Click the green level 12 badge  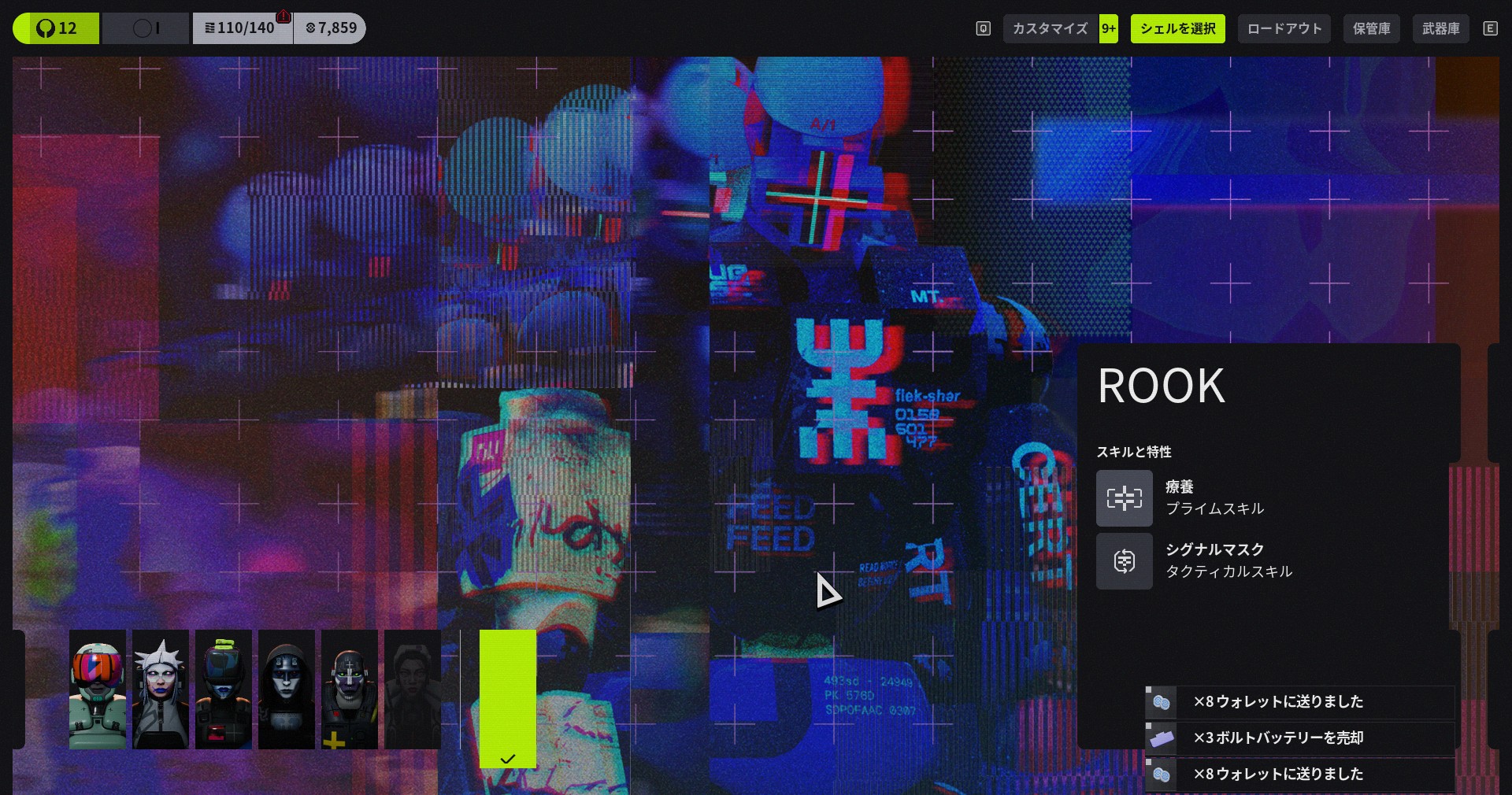pos(56,28)
